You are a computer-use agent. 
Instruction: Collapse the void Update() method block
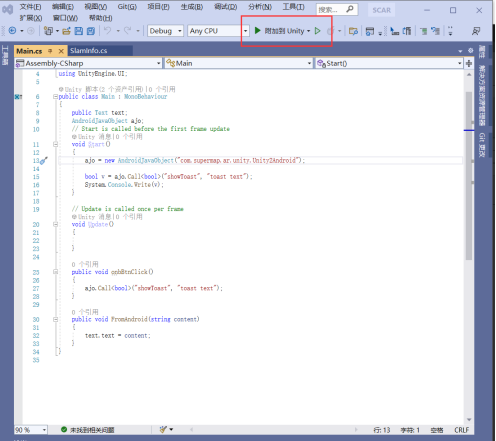[55, 224]
